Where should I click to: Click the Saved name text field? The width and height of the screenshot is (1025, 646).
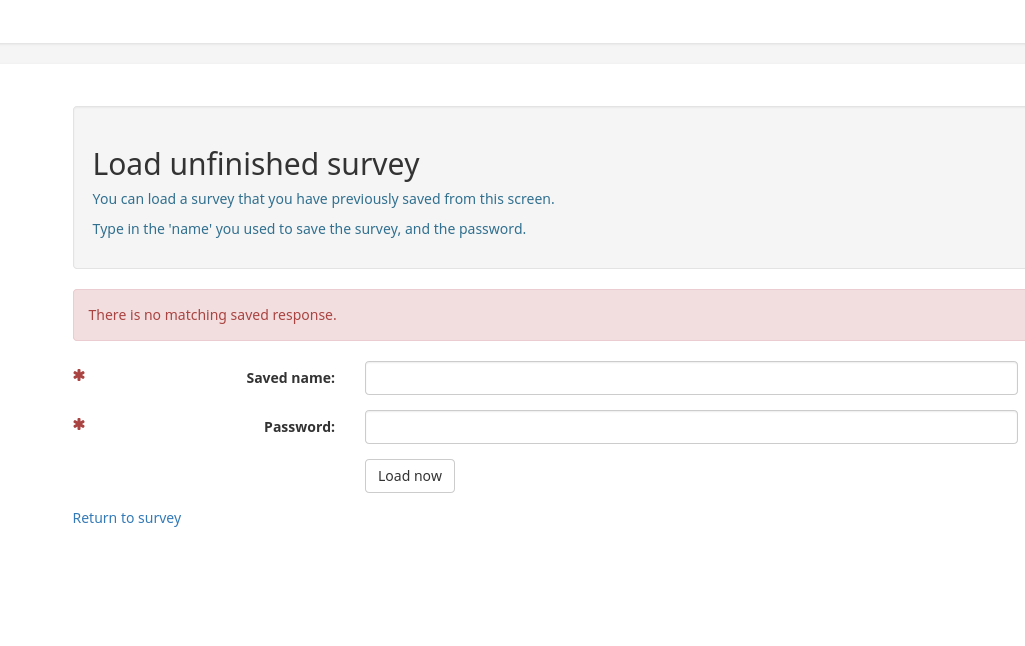point(690,378)
